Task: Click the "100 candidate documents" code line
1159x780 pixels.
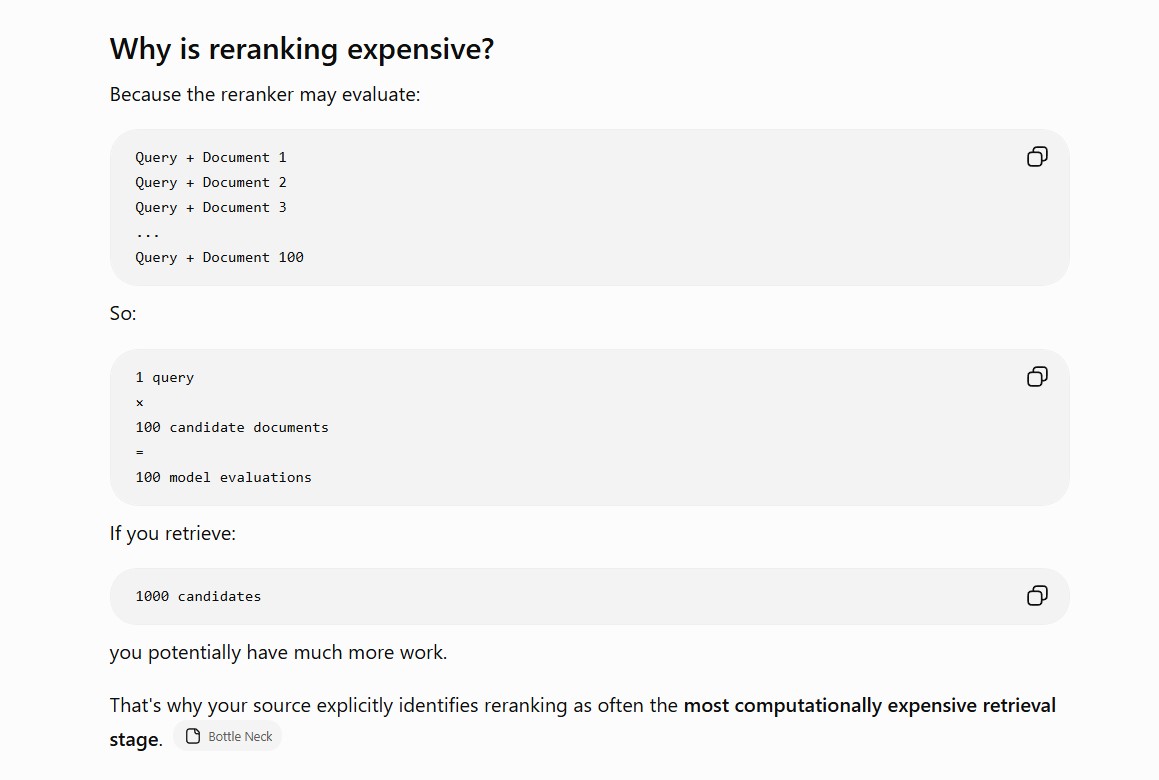Action: click(x=232, y=427)
